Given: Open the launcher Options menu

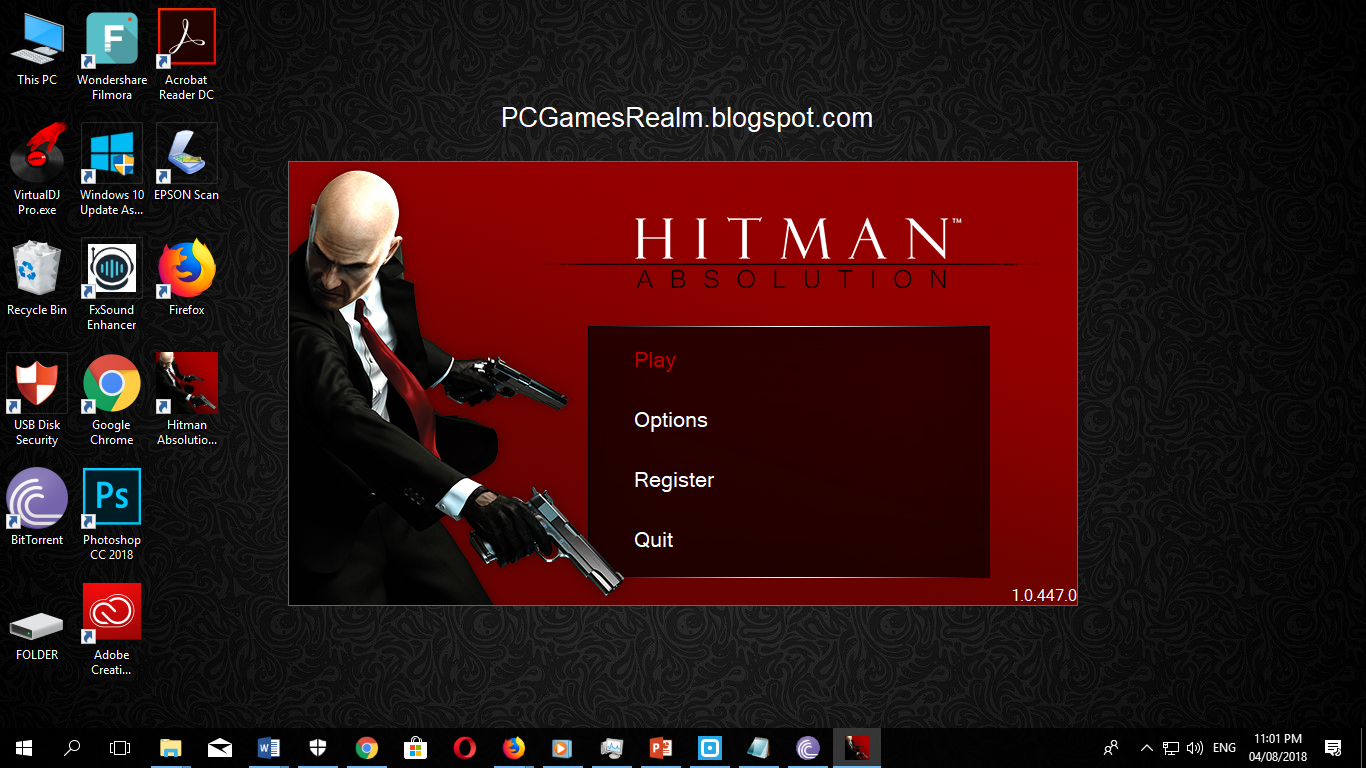Looking at the screenshot, I should coord(670,420).
